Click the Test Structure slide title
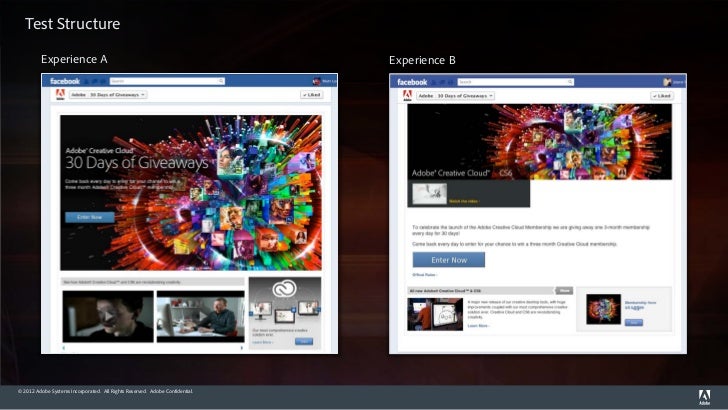The width and height of the screenshot is (728, 410). tap(72, 24)
